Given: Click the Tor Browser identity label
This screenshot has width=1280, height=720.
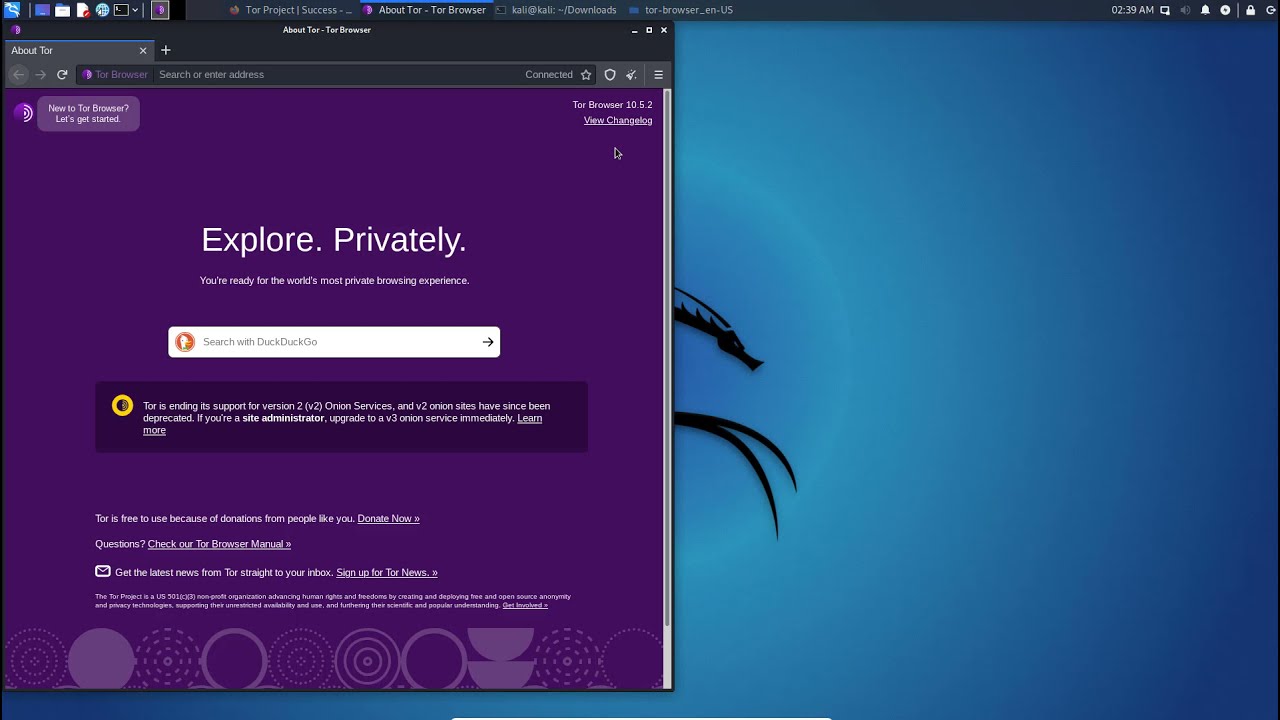Looking at the screenshot, I should (115, 74).
